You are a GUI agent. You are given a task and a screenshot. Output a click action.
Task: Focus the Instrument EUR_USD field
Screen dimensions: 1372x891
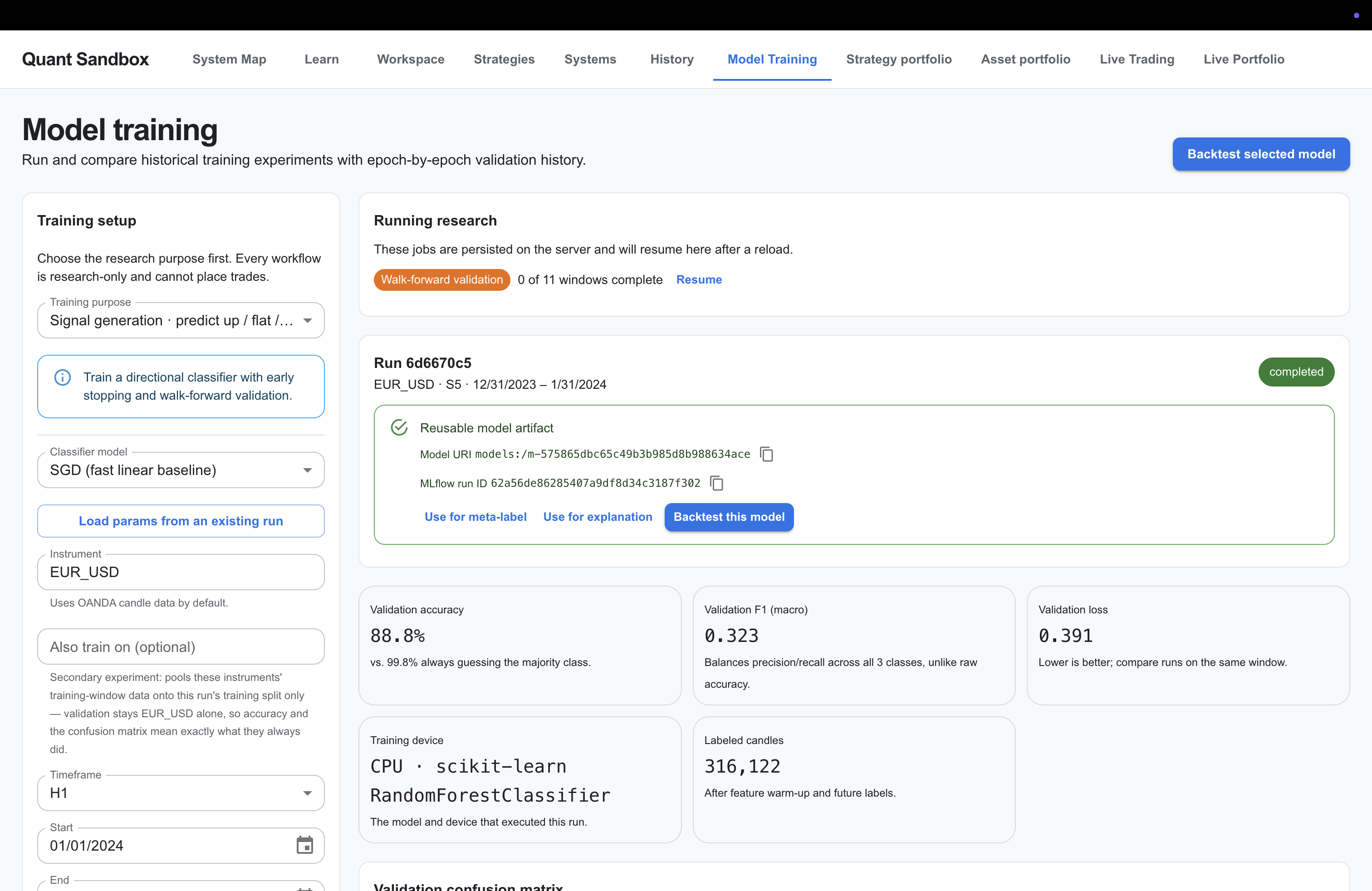[x=181, y=572]
